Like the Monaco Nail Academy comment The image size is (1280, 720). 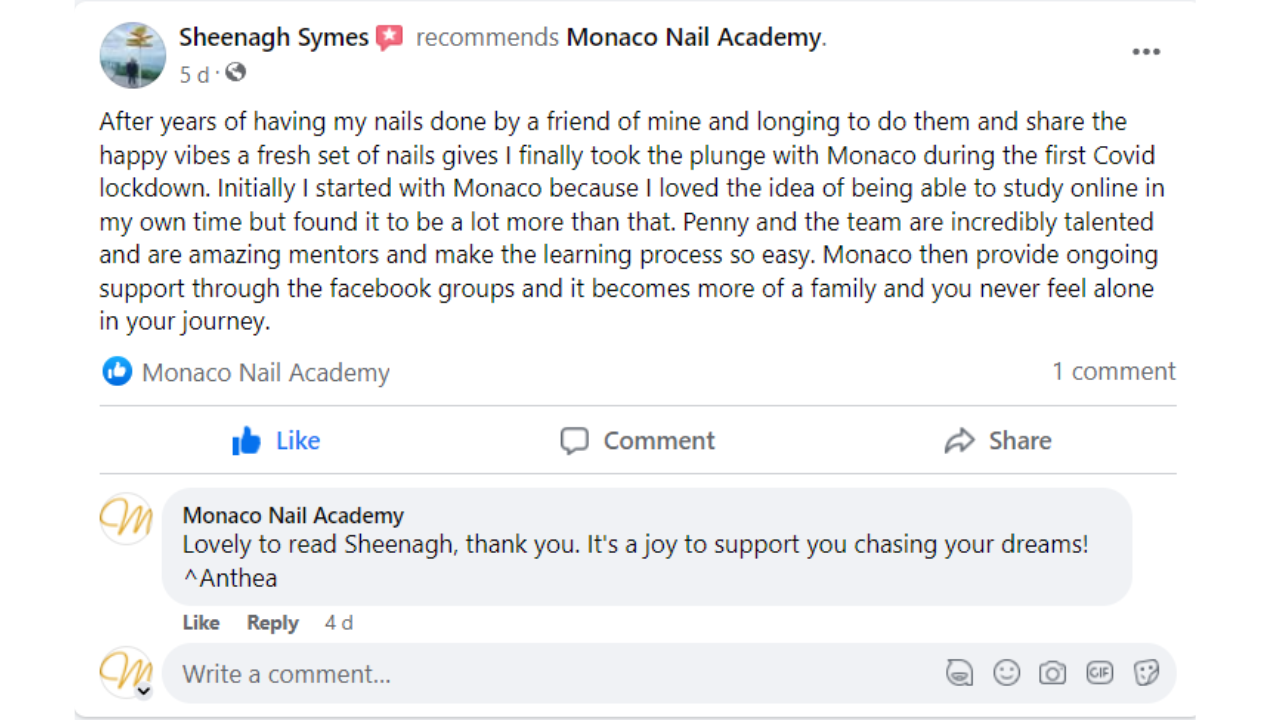(201, 623)
